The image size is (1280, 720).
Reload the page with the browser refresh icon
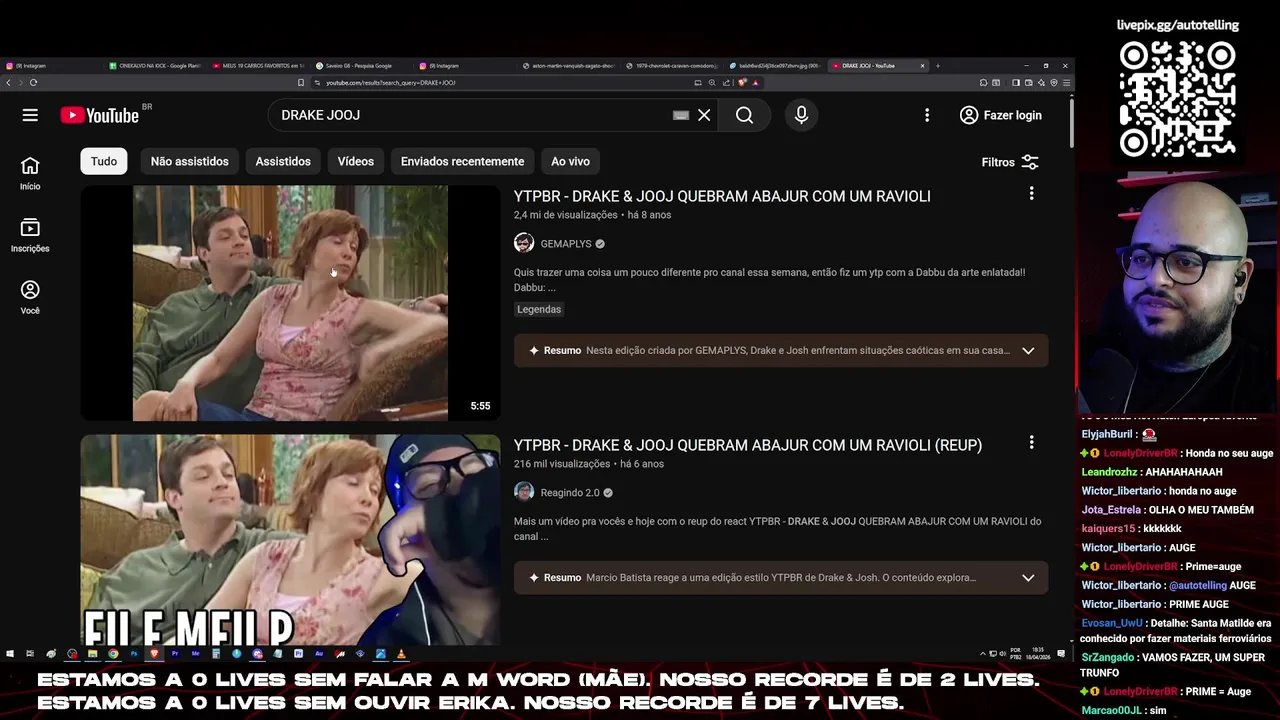point(33,83)
